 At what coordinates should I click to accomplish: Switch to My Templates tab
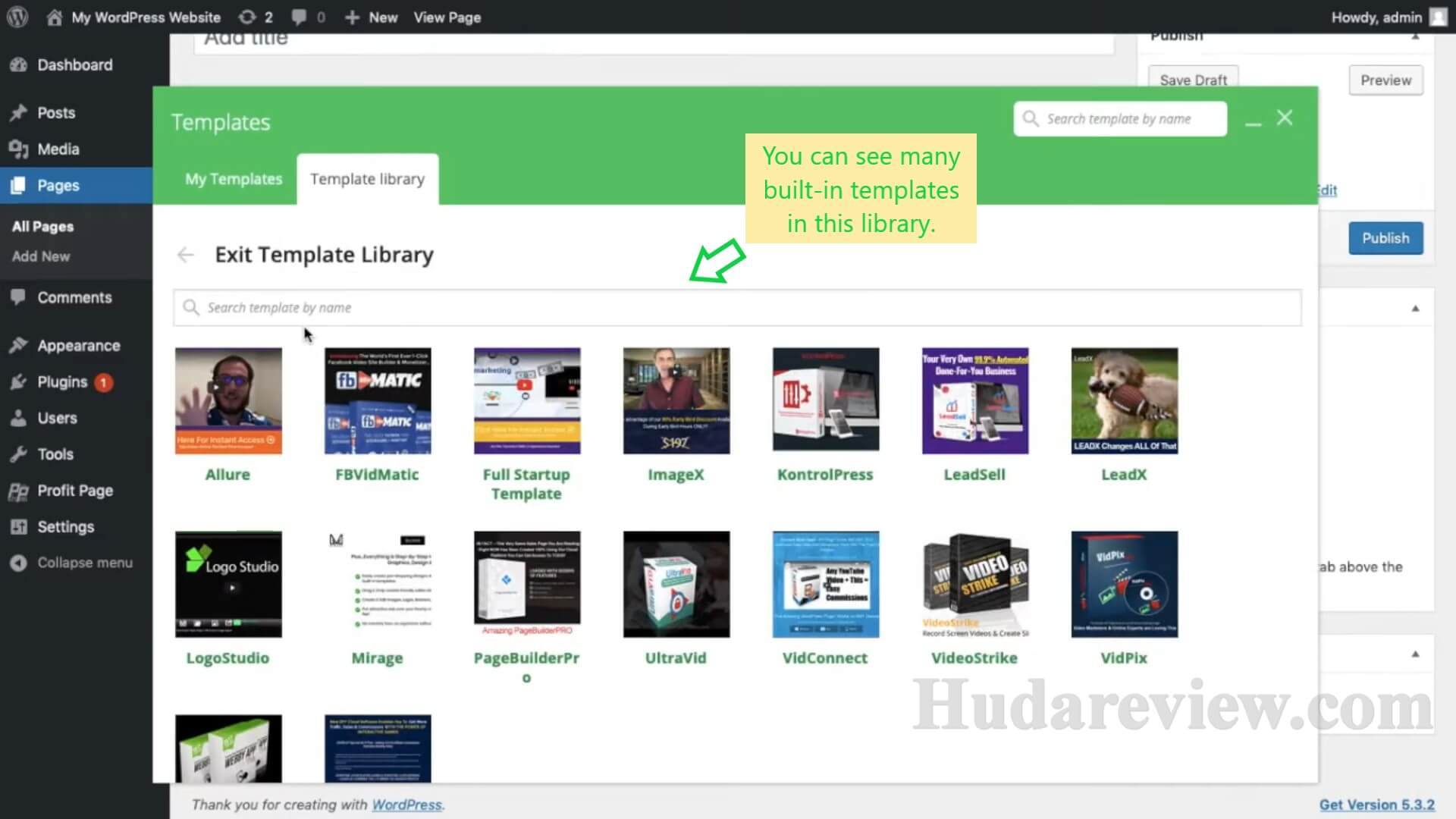click(x=234, y=179)
